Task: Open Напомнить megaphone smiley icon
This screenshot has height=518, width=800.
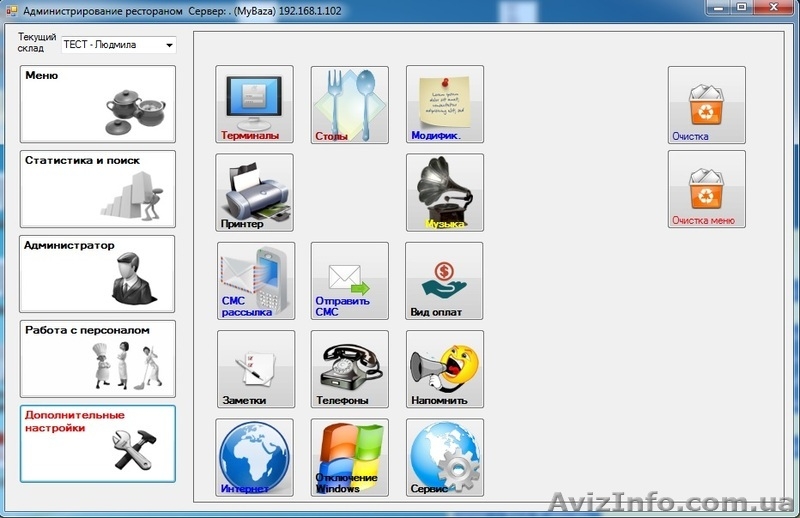Action: [444, 368]
